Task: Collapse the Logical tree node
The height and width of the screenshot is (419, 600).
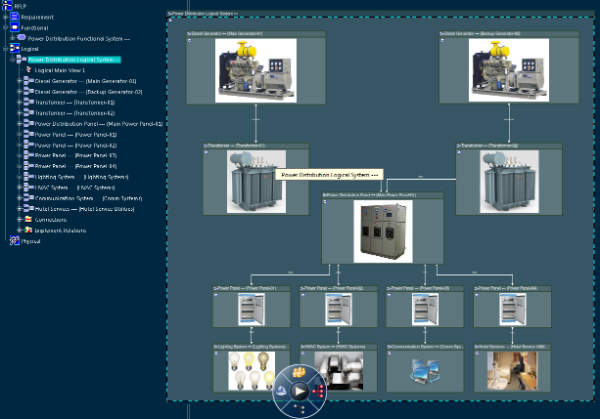Action: click(x=5, y=48)
